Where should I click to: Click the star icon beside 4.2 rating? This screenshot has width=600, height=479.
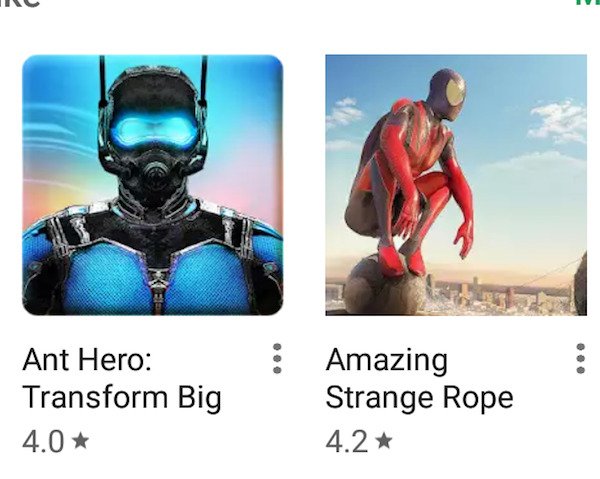[x=384, y=440]
